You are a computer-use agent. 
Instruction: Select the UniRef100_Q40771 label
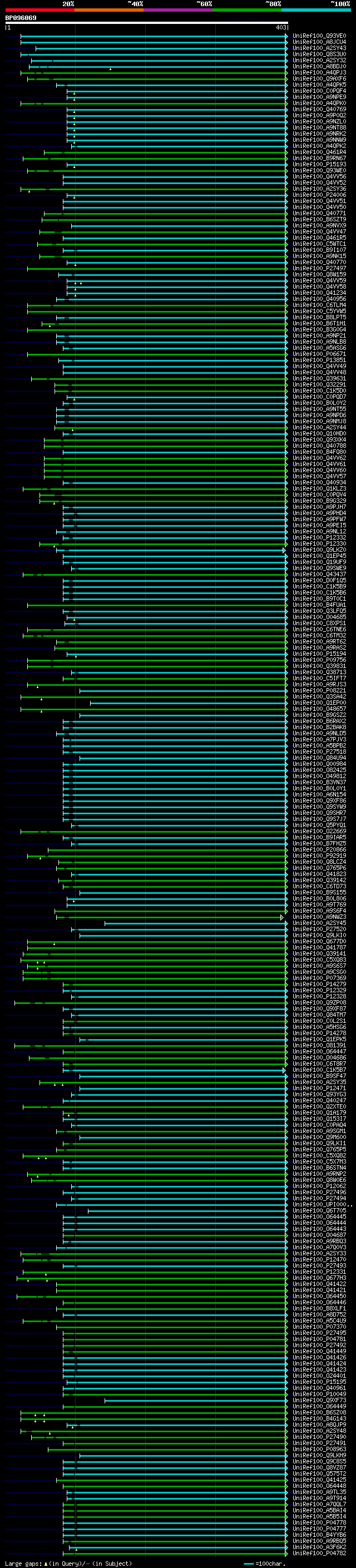click(319, 214)
